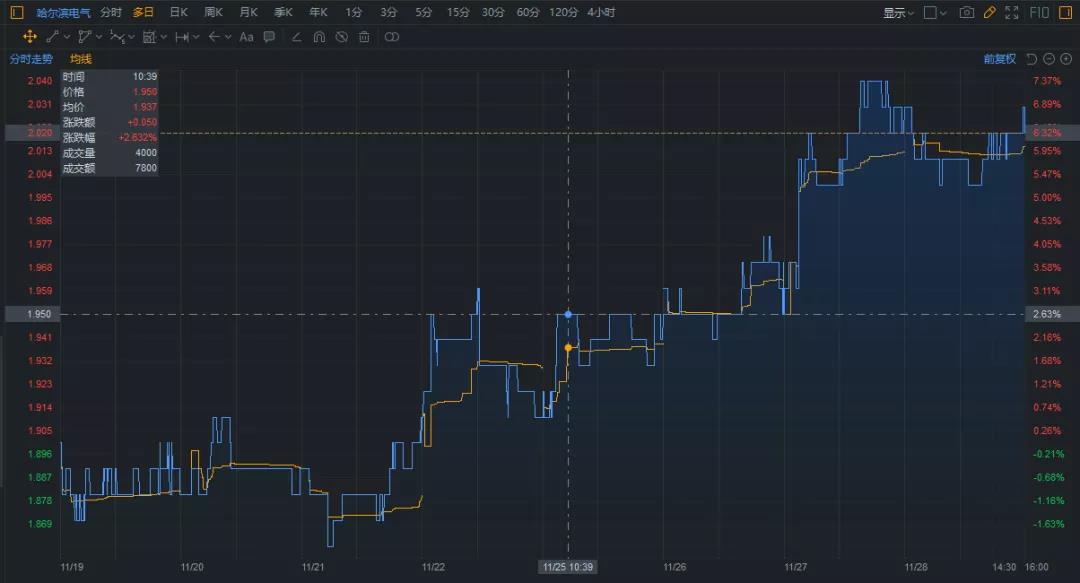1080x583 pixels.
Task: Select the move/pan crosshair tool
Action: (x=30, y=36)
